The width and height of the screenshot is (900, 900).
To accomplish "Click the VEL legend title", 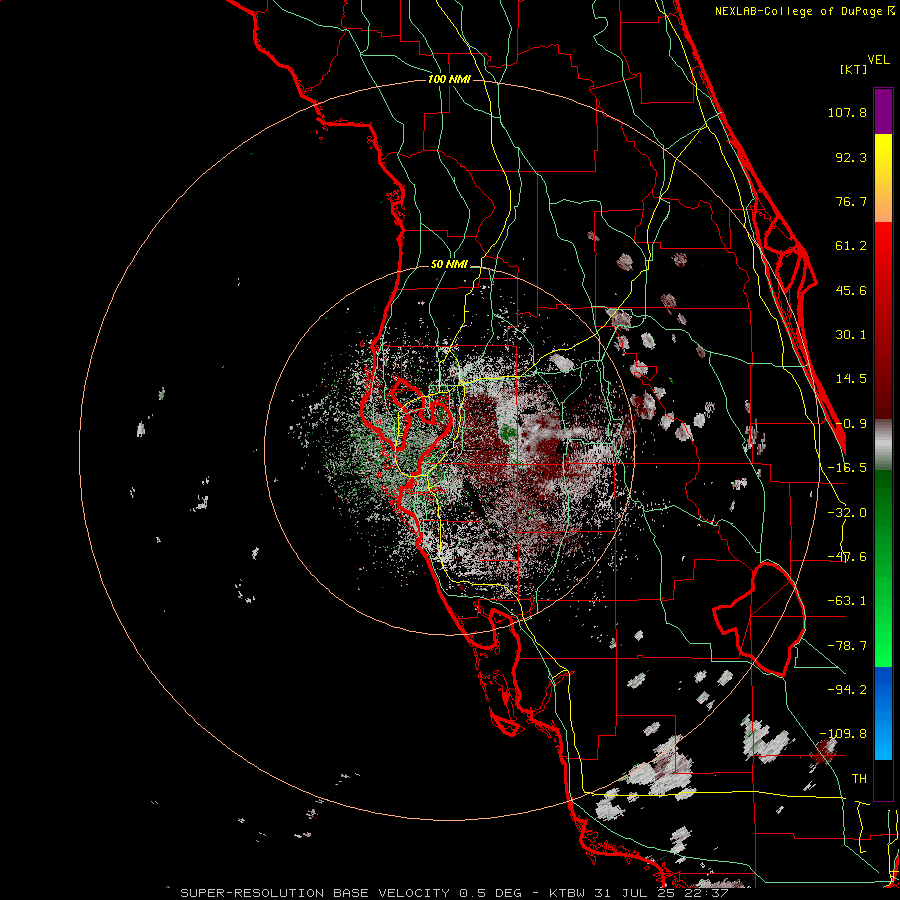I will click(879, 60).
